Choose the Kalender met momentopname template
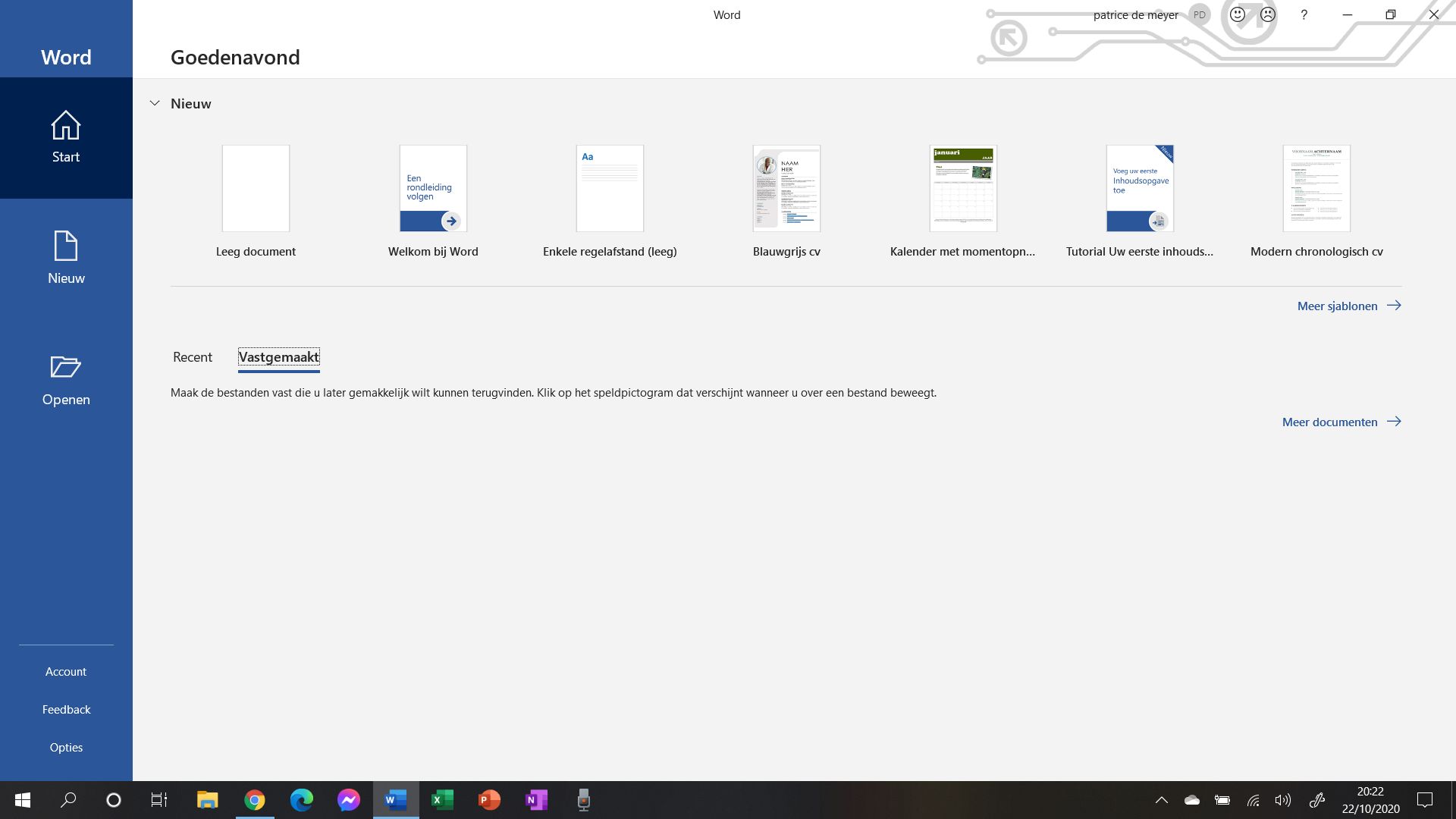This screenshot has height=819, width=1456. coord(963,202)
